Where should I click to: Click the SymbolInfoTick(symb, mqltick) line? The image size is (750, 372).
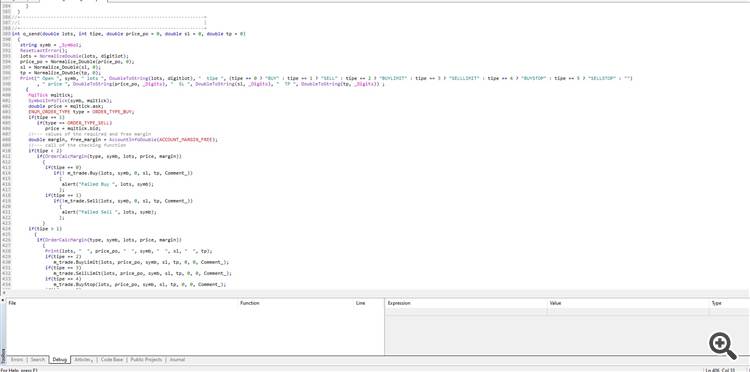(x=70, y=100)
